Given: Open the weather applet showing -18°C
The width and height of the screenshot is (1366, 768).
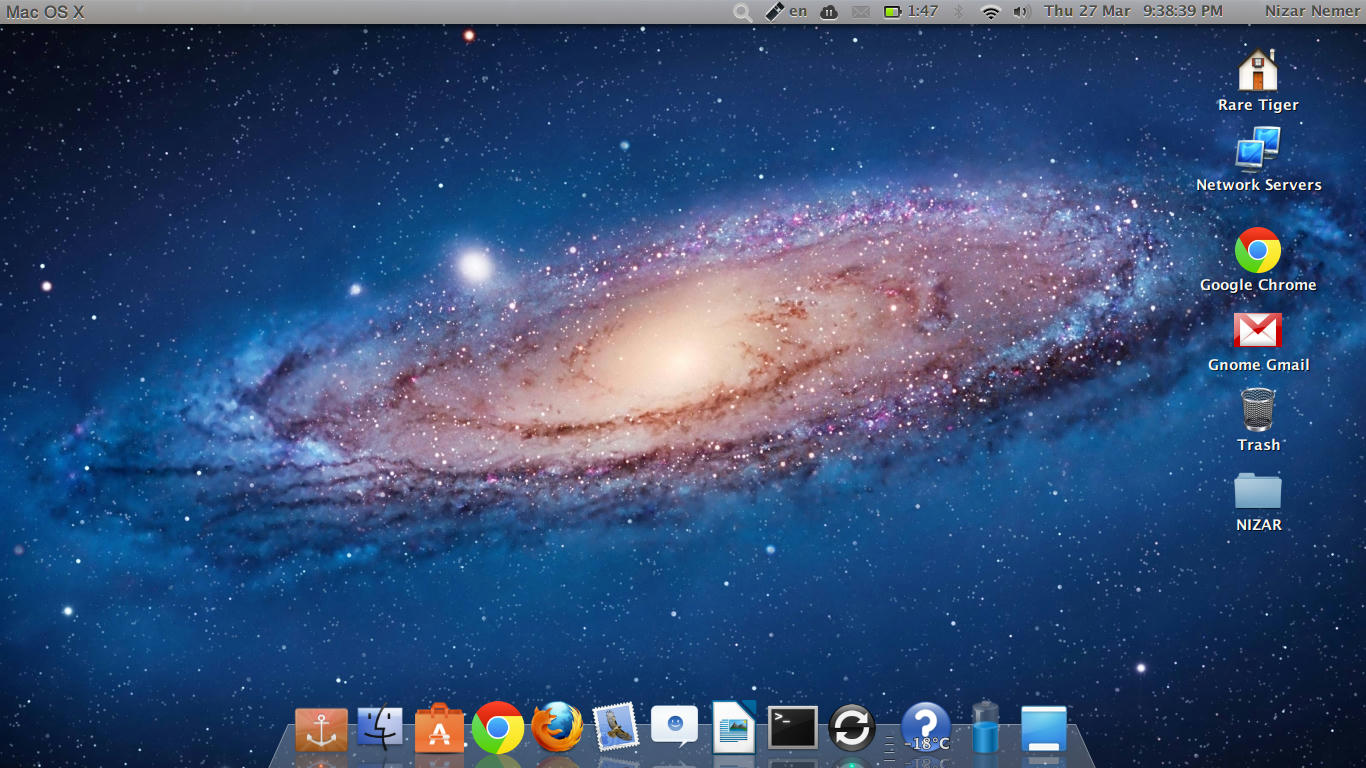Looking at the screenshot, I should point(925,728).
